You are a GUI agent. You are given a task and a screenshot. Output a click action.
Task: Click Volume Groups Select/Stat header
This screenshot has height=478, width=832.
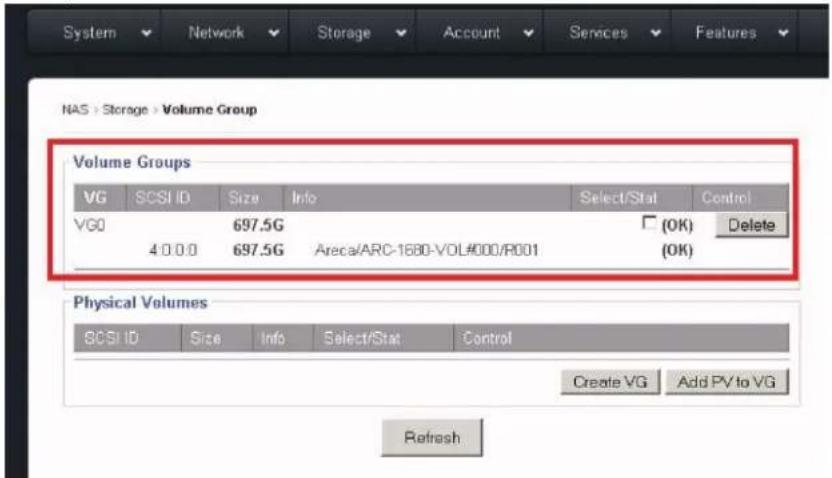(632, 198)
